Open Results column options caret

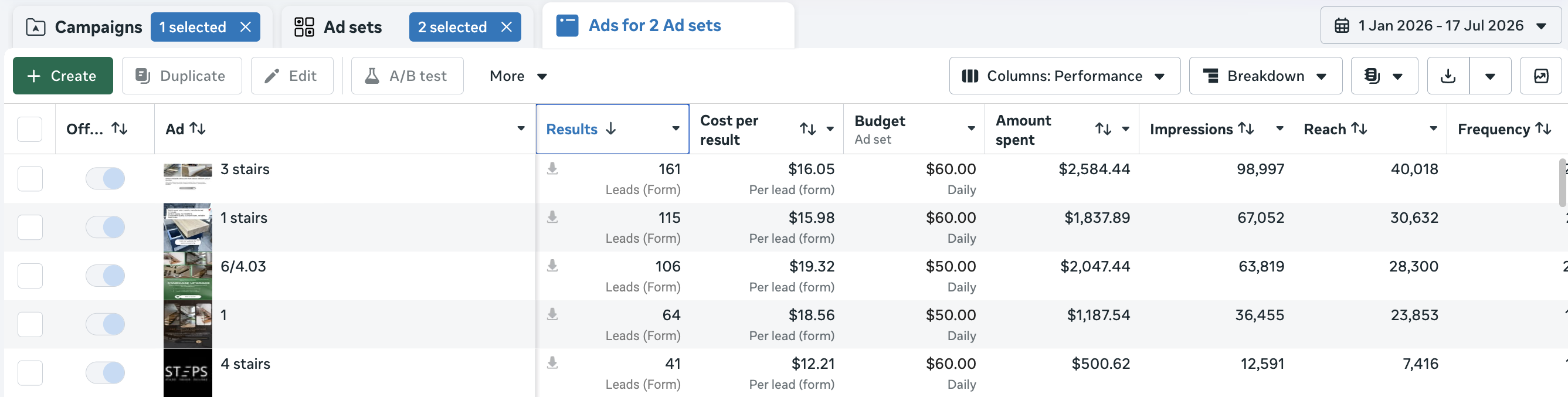click(x=676, y=128)
